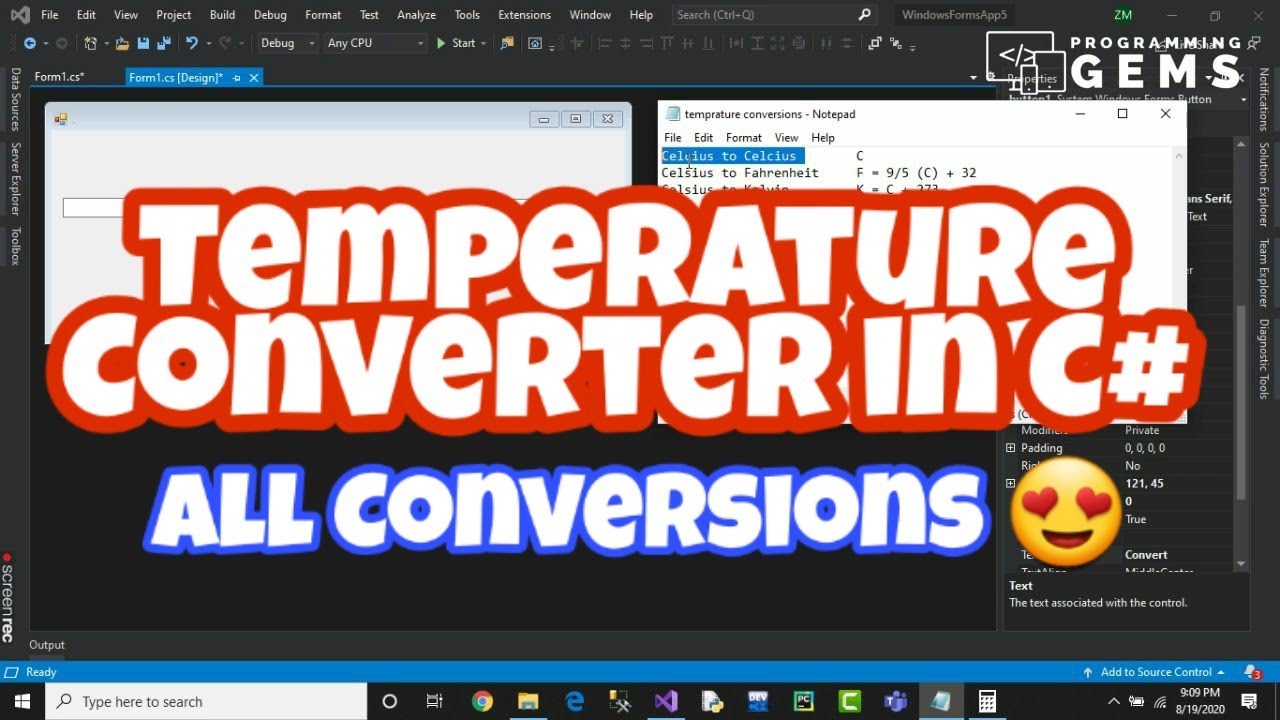Viewport: 1280px width, 720px height.
Task: Click the Navigate Backward toolbar icon
Action: tap(30, 43)
